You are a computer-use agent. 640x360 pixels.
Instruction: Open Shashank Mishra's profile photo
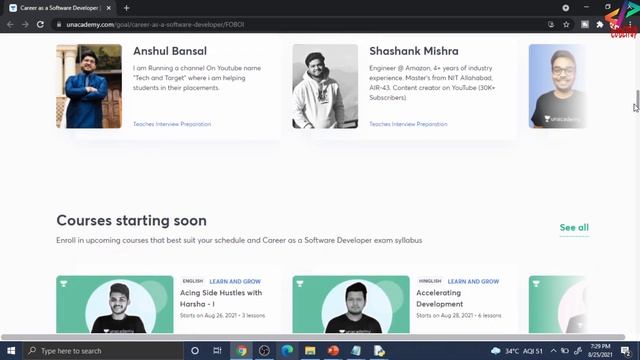pyautogui.click(x=325, y=86)
